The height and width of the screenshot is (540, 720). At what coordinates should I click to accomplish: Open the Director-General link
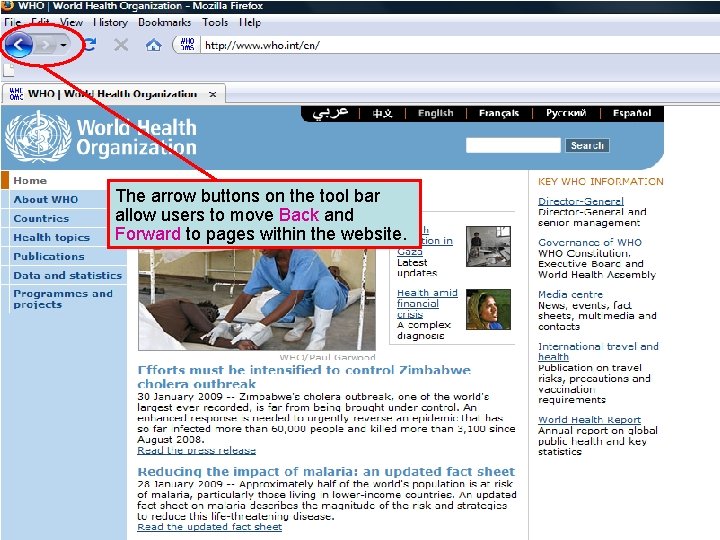[581, 201]
